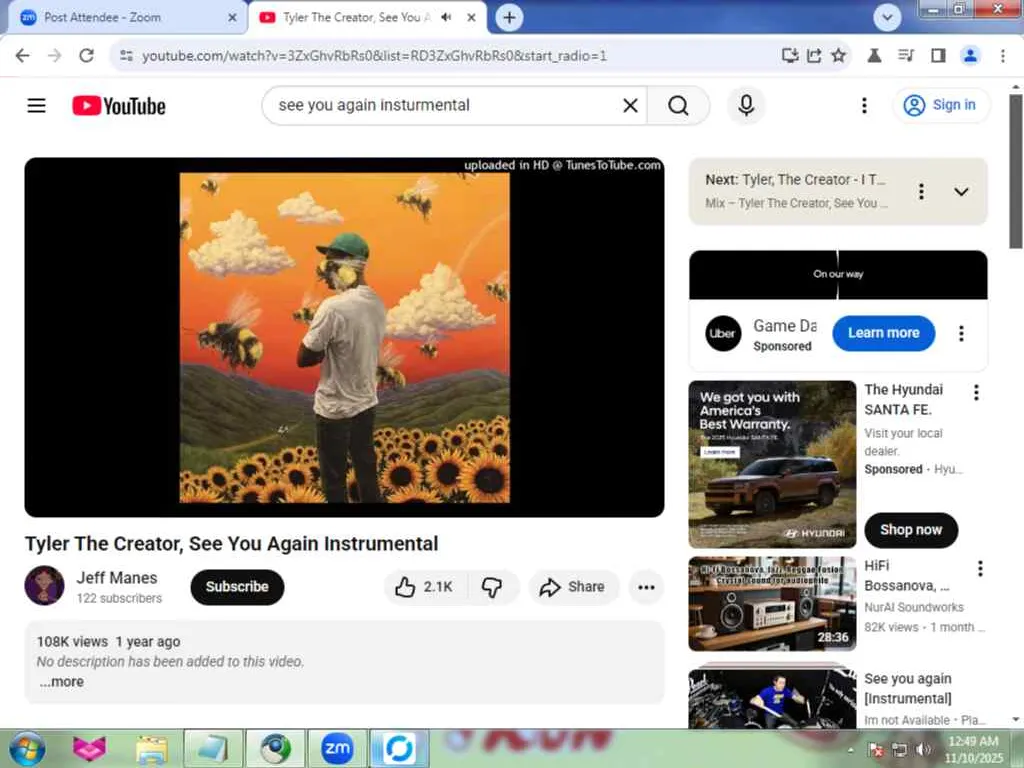
Task: Share this page icon in the address bar
Action: point(814,56)
